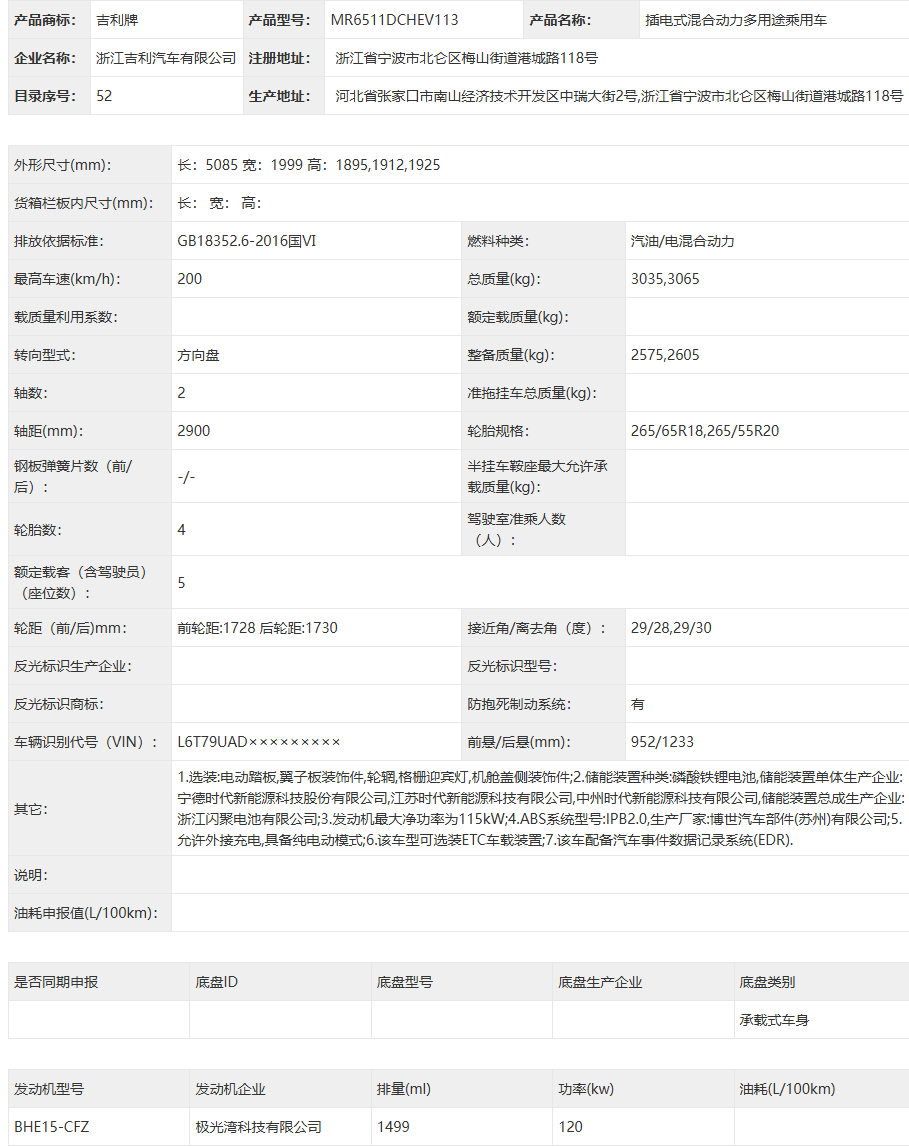The height and width of the screenshot is (1146, 909).
Task: Select product model MR6511DCHEV113
Action: [x=395, y=20]
